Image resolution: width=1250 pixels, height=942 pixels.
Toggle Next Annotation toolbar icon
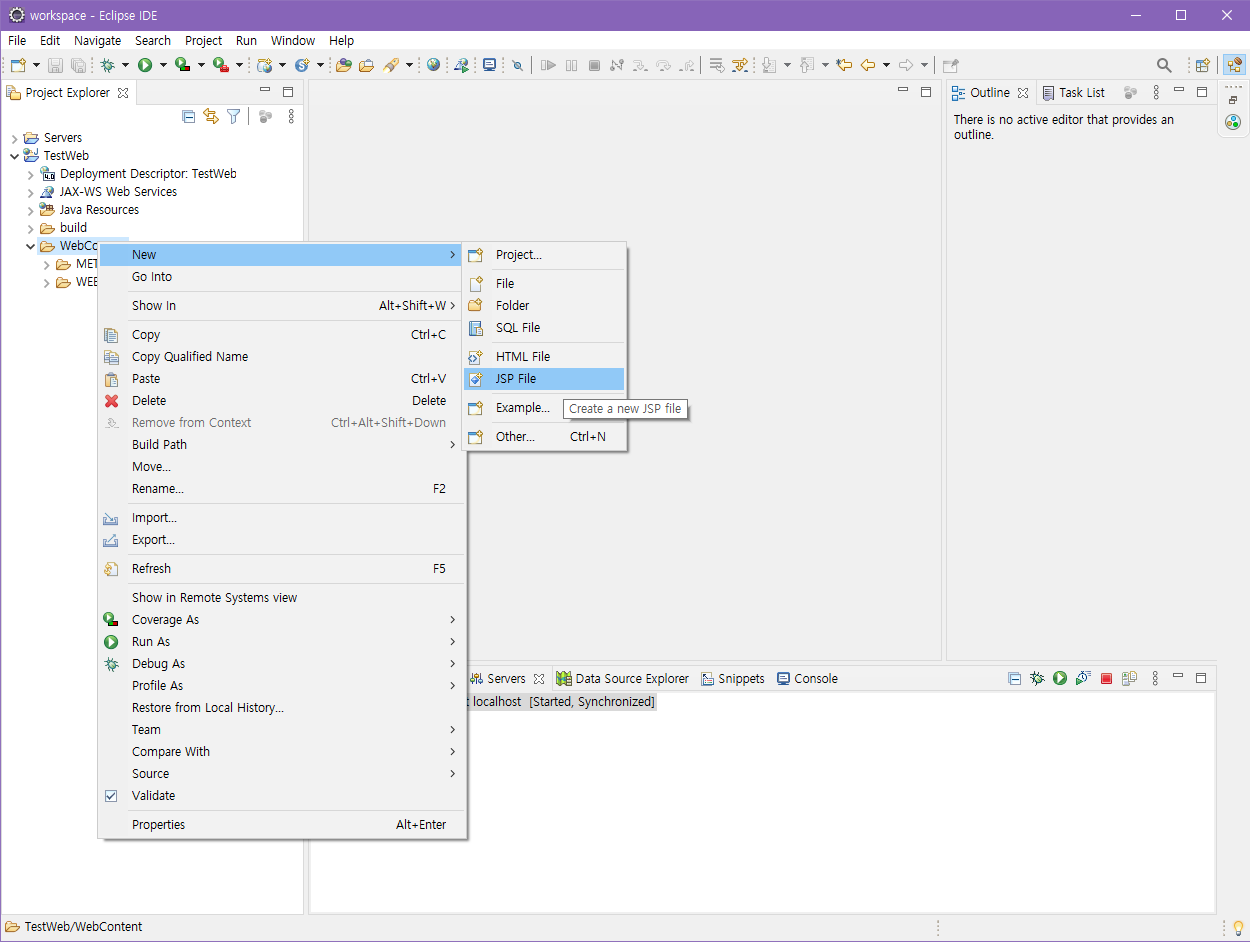tap(768, 65)
